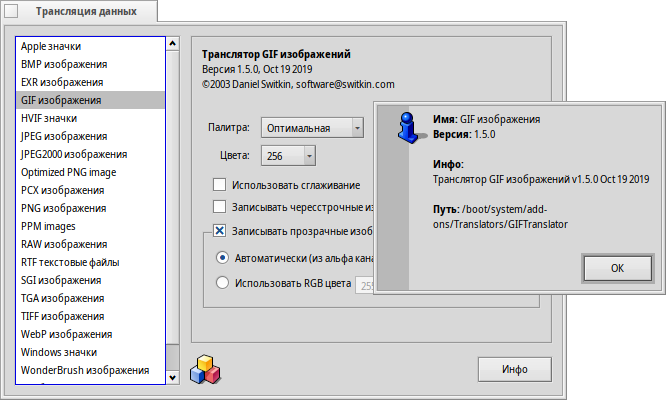Select 'Использовать RGB цвета' radio button
Viewport: 666px width, 400px height.
click(223, 283)
